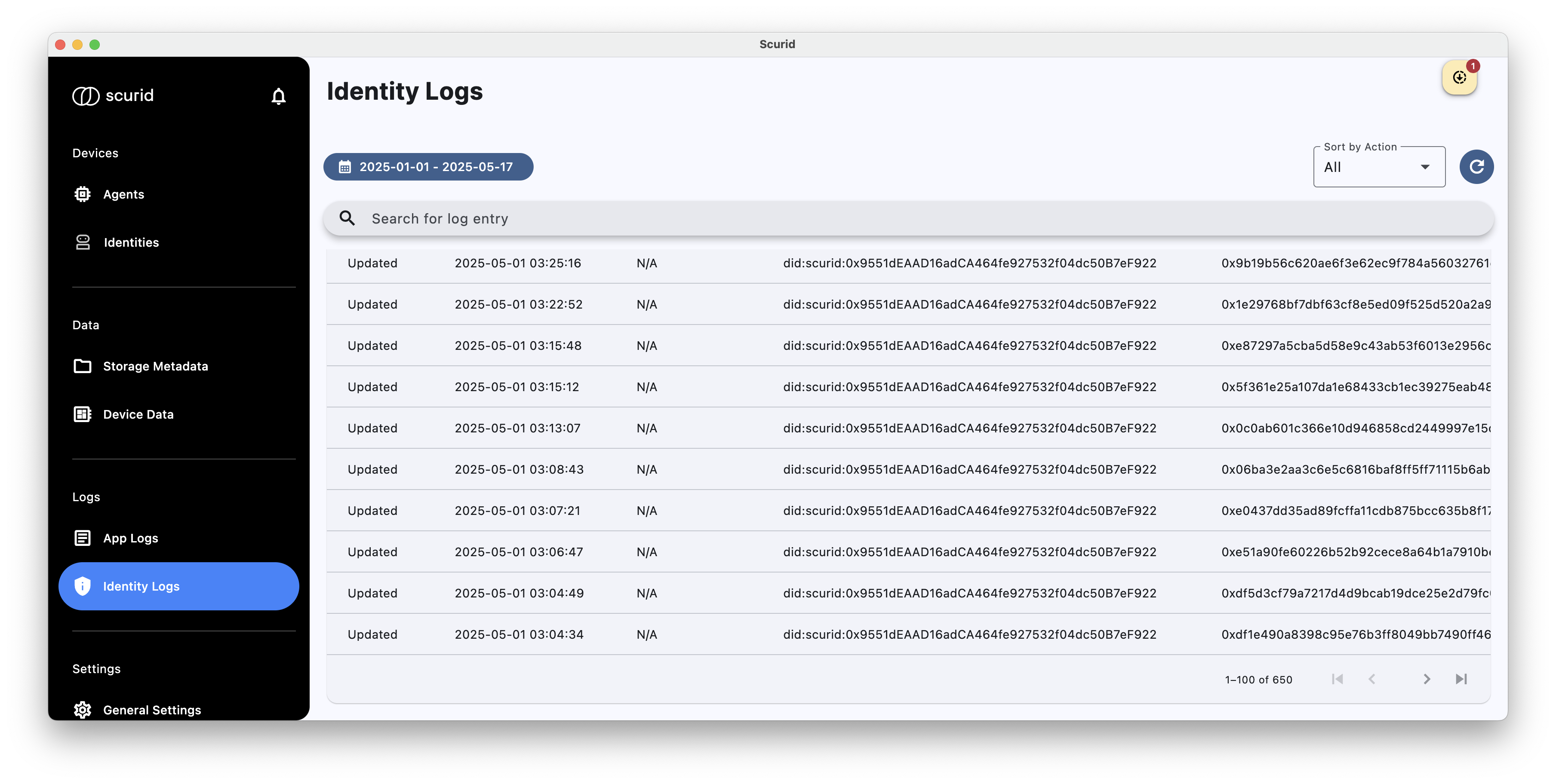1556x784 pixels.
Task: Select log row timestamped 03:15:48
Action: (908, 345)
